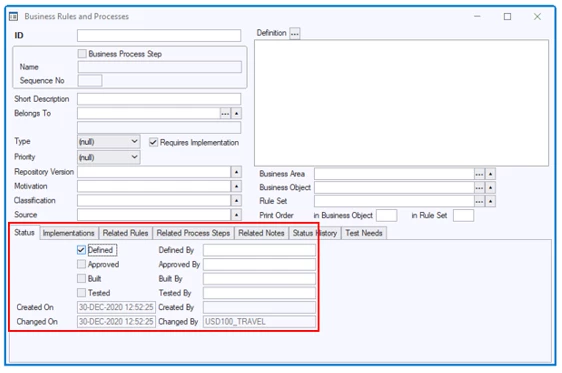Screen dimensions: 562x373
Task: Click the Motivation input field
Action: [154, 186]
